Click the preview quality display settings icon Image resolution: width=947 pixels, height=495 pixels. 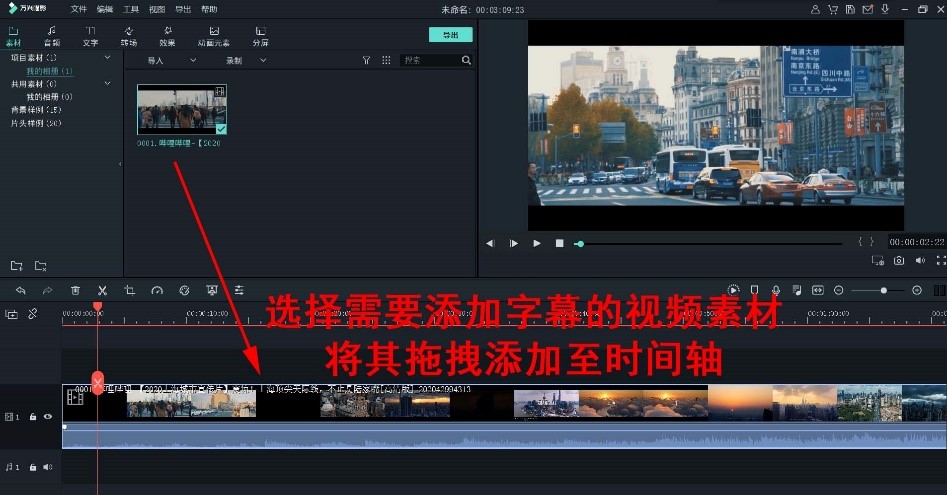(878, 260)
